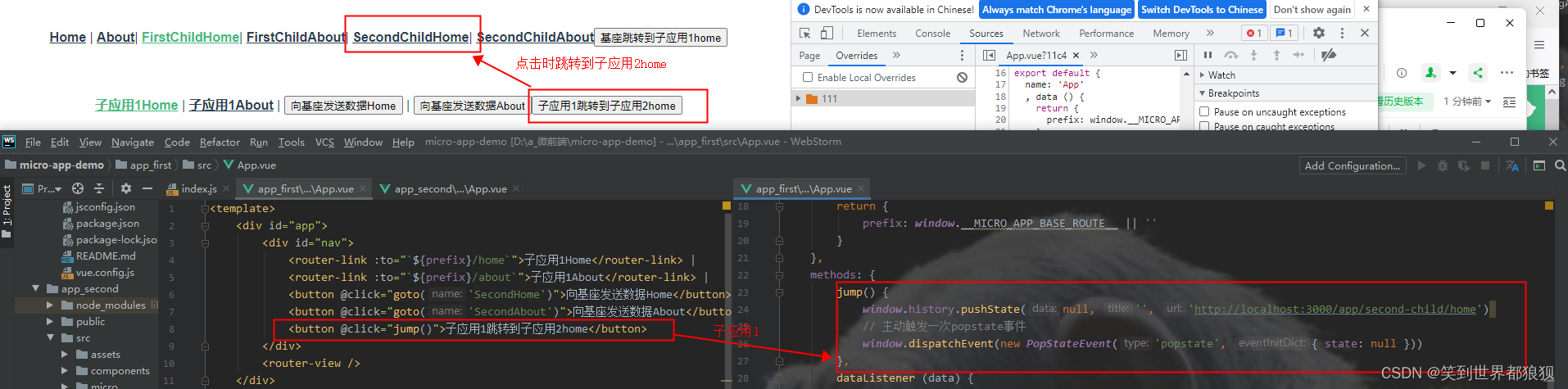This screenshot has width=1568, height=389.
Task: Click the DevTools message count badge
Action: (1284, 33)
